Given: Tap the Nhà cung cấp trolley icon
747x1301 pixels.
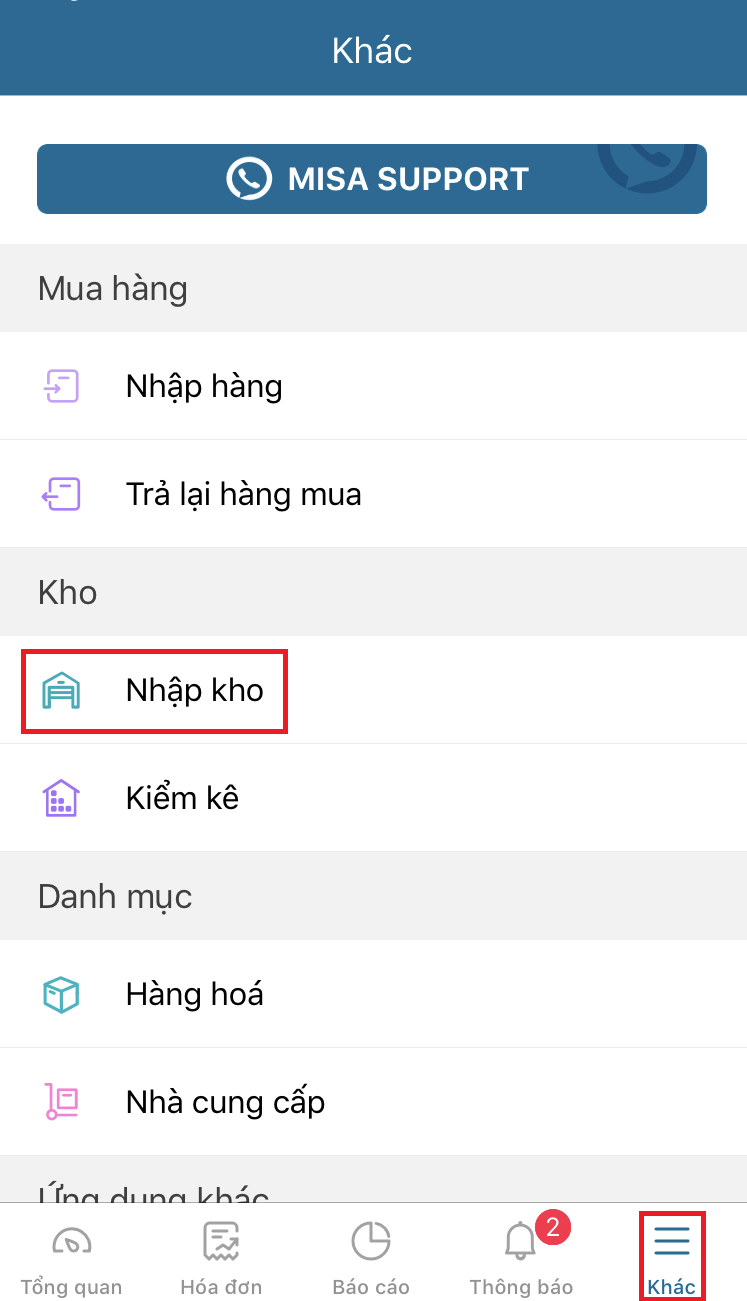Looking at the screenshot, I should pyautogui.click(x=62, y=1101).
